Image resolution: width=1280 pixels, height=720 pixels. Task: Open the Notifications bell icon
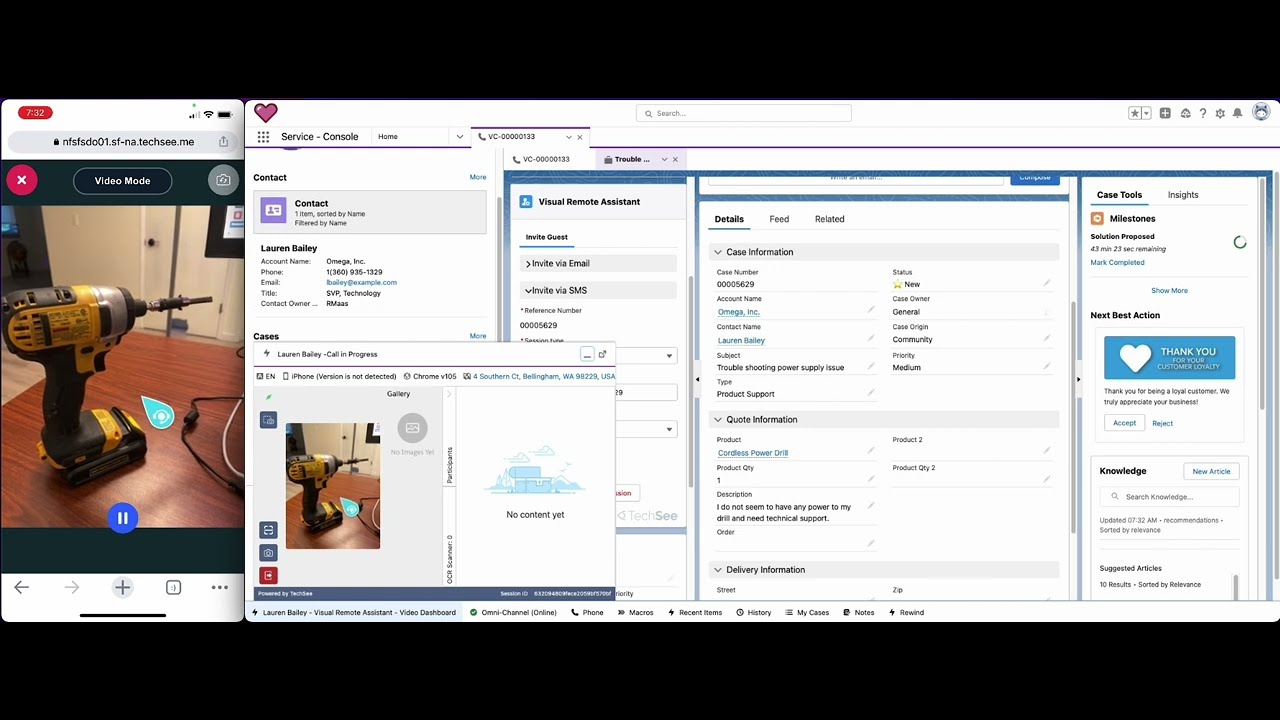click(x=1238, y=114)
